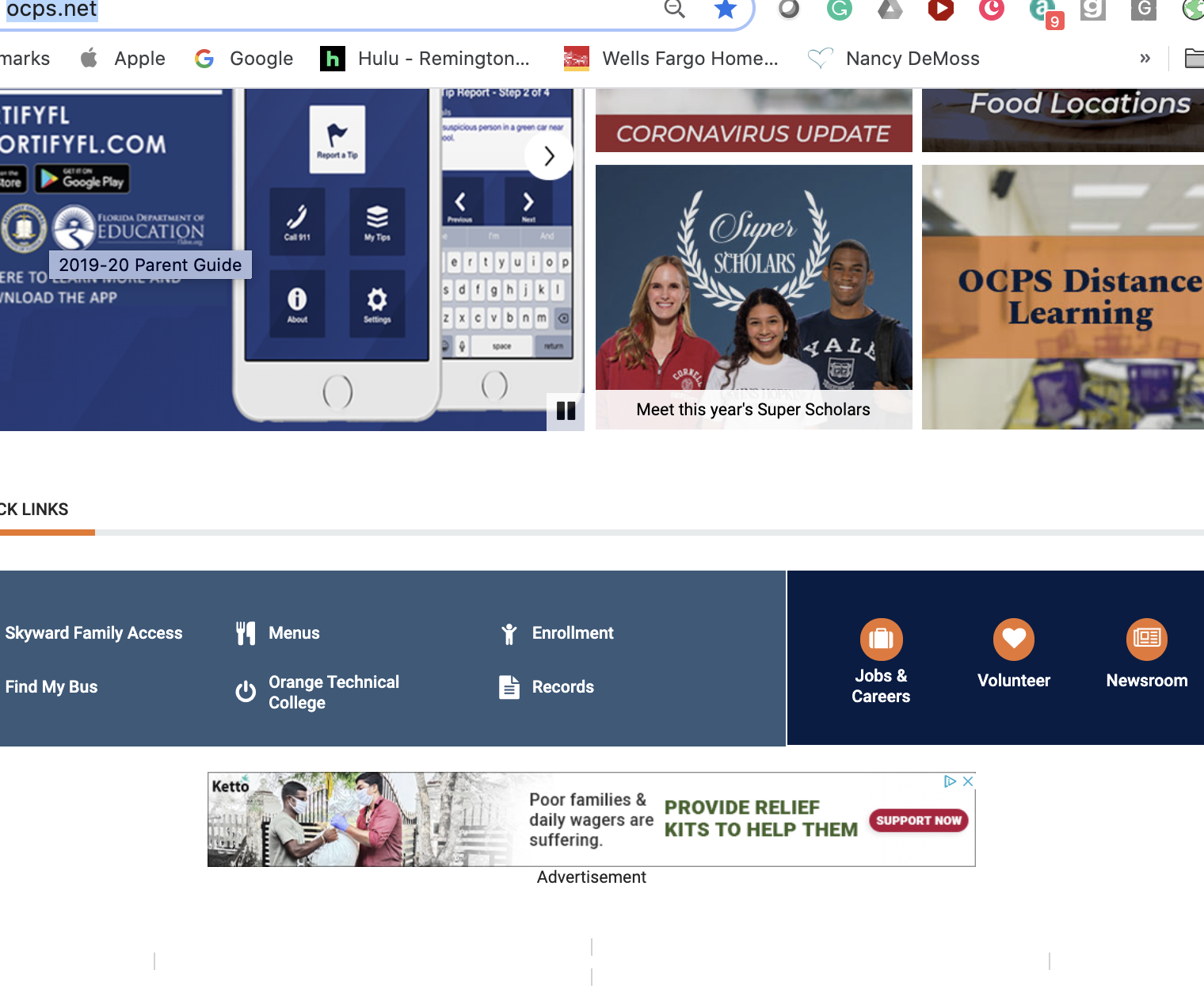Click the Jobs & Careers briefcase icon

[x=881, y=639]
